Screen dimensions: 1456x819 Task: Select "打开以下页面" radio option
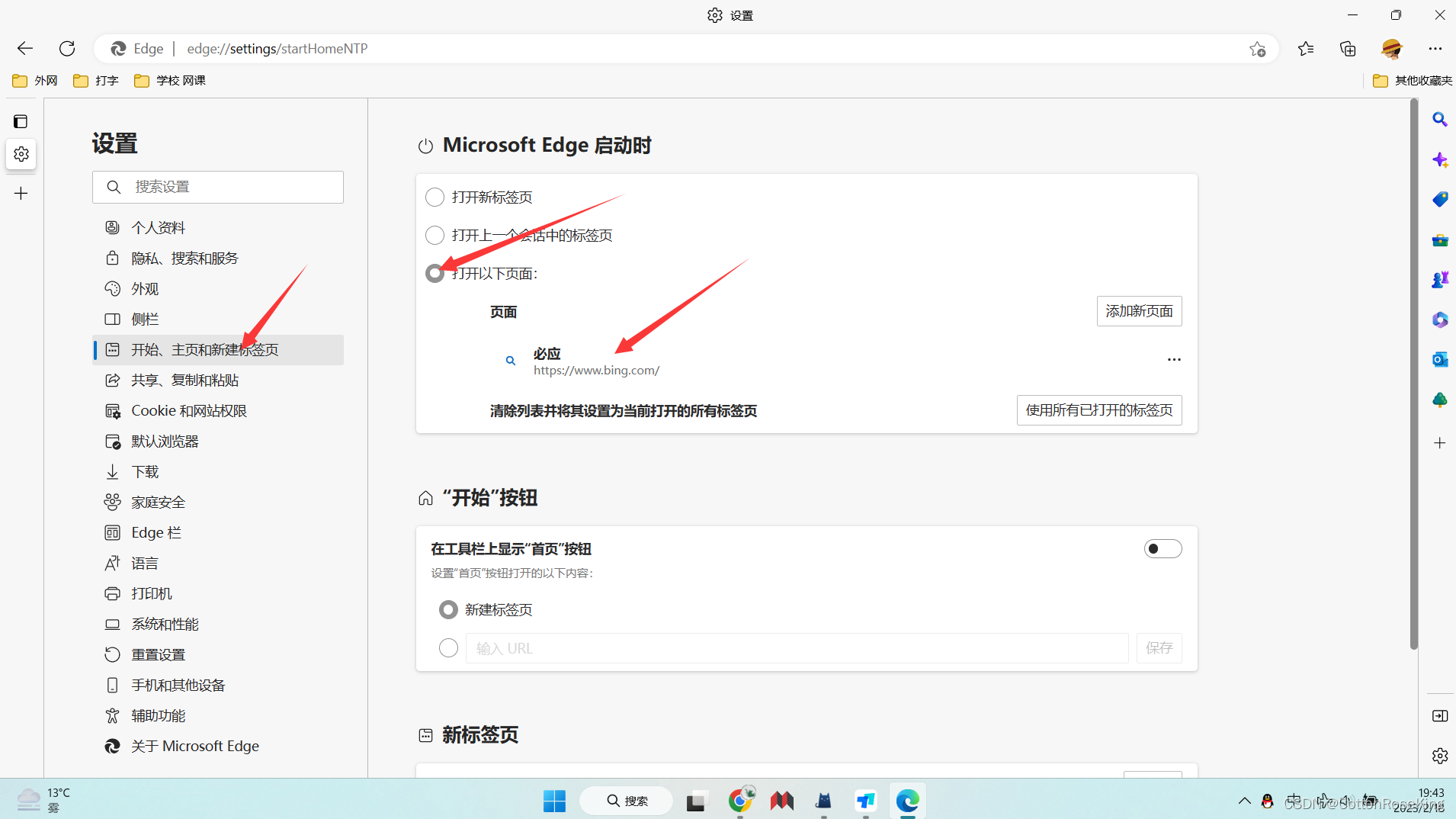click(x=435, y=274)
